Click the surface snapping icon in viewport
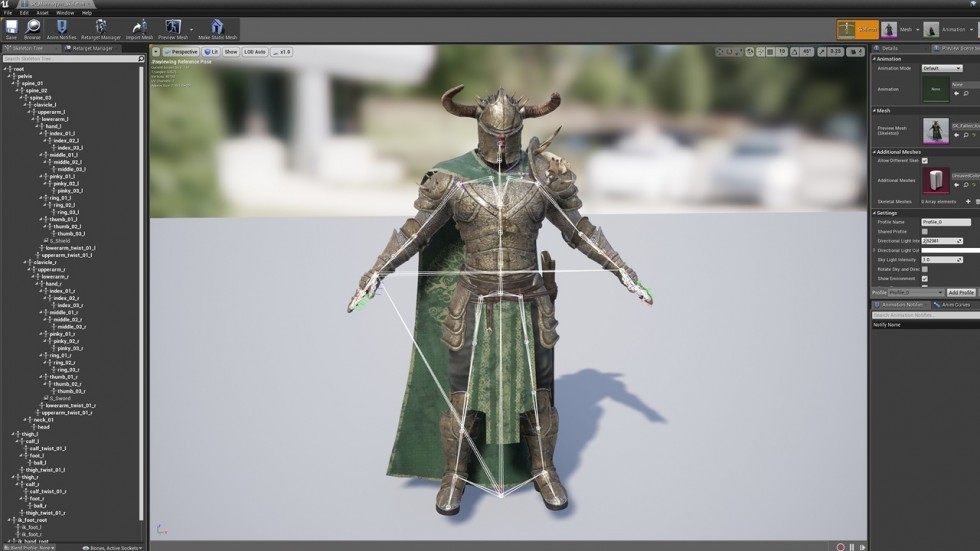The width and height of the screenshot is (980, 551). coord(760,52)
